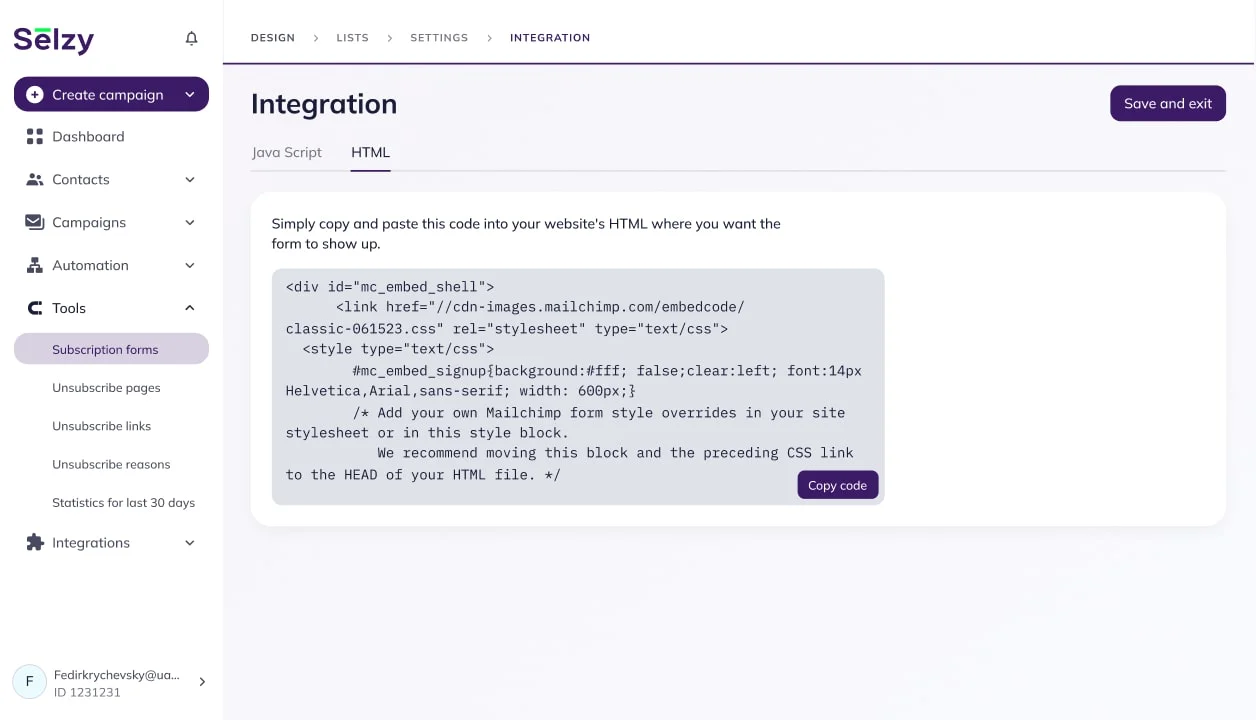Screen dimensions: 1256x720
Task: Select the HTML tab
Action: coord(370,153)
